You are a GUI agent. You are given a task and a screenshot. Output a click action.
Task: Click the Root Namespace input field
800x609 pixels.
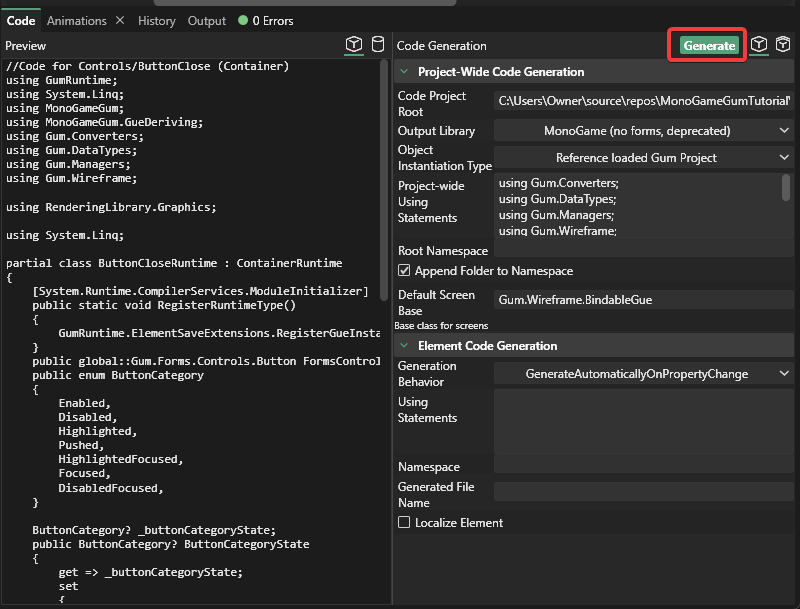pos(643,251)
